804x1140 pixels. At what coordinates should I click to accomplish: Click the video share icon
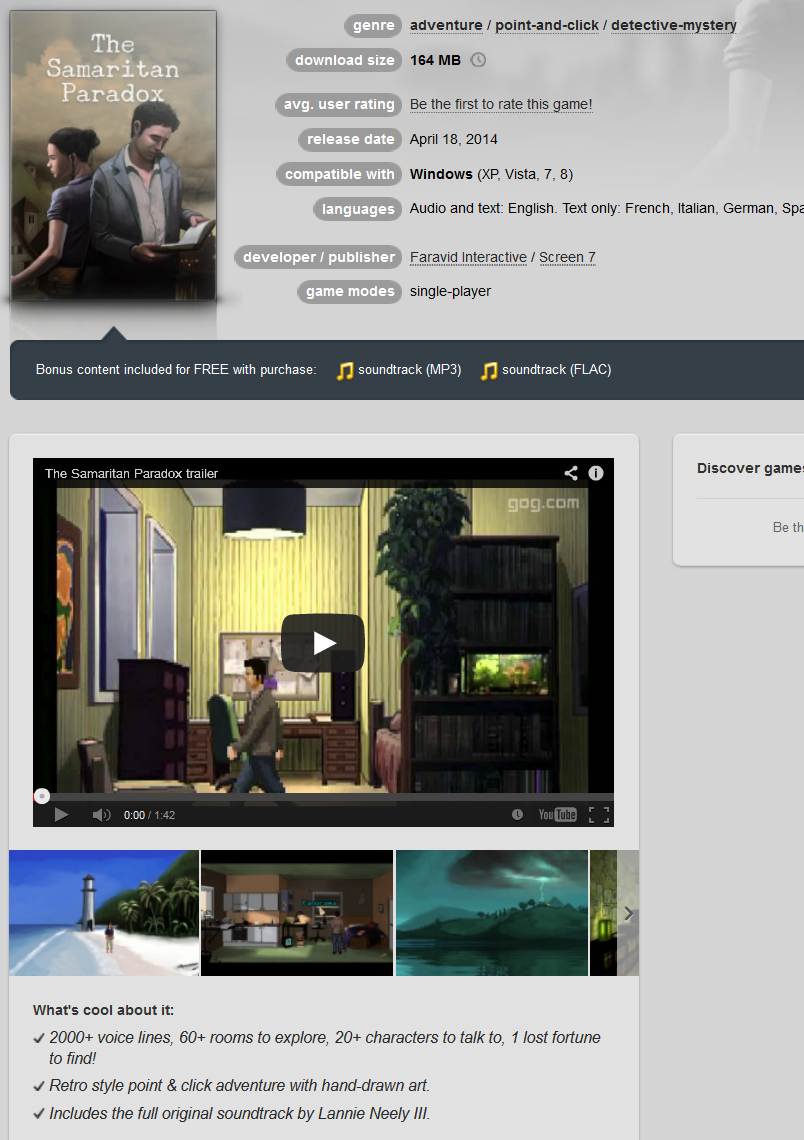571,473
